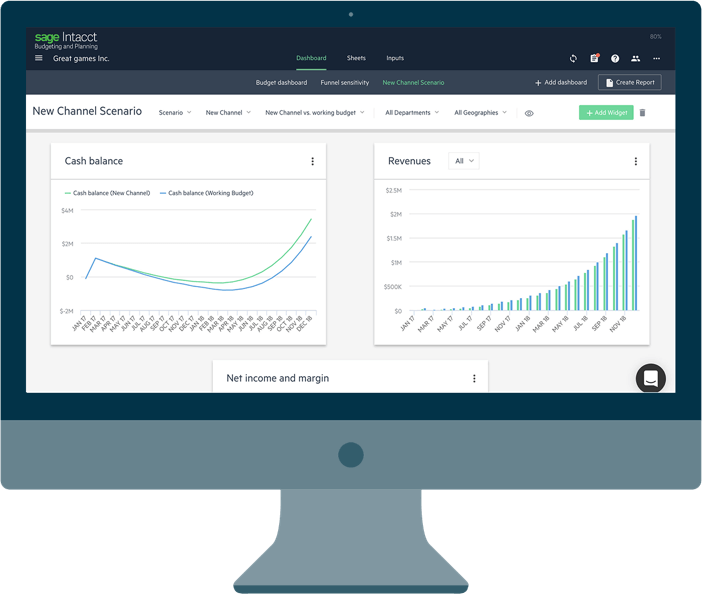702x594 pixels.
Task: Click the green Add Widget button
Action: 605,113
